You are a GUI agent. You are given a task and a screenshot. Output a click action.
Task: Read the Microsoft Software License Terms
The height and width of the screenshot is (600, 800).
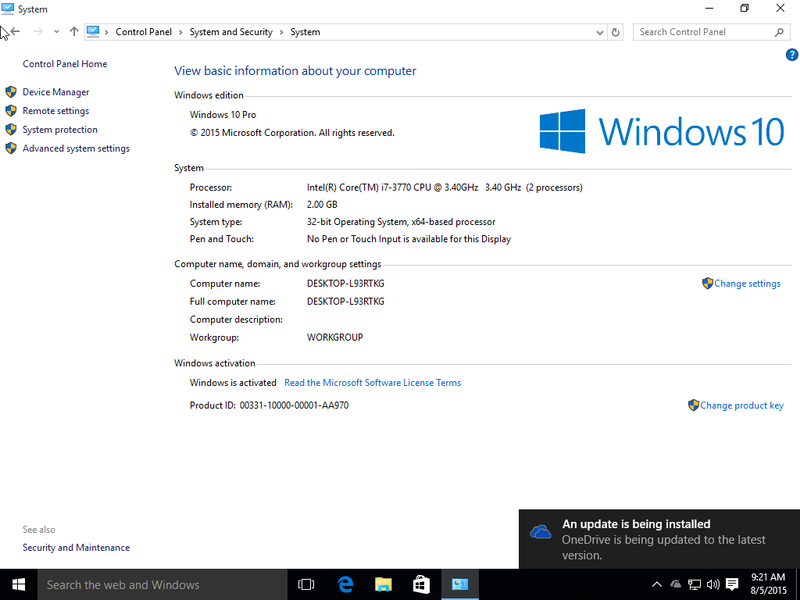pyautogui.click(x=372, y=383)
